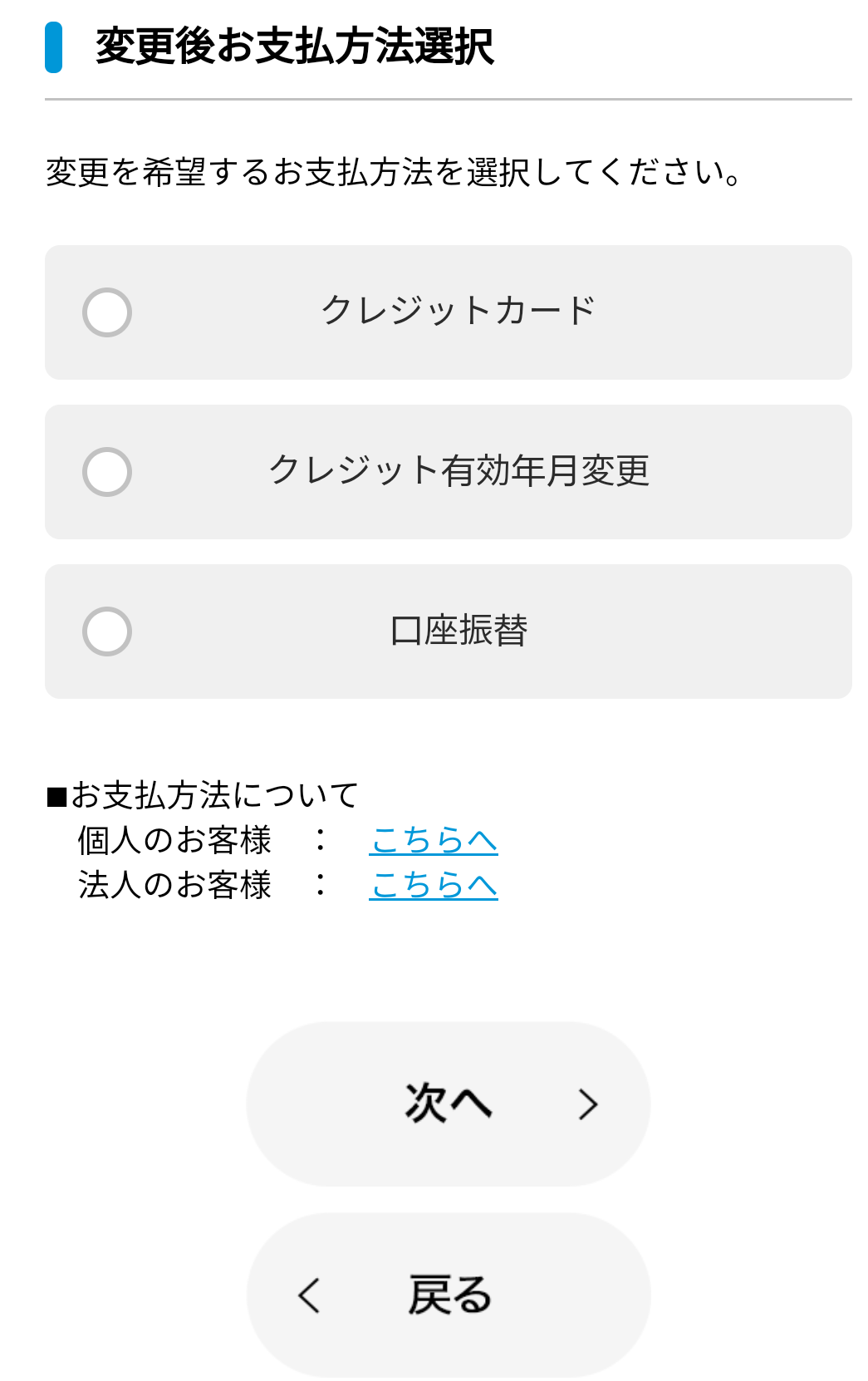Click the instruction text 変更を希望するお支払方法を選択してください
This screenshot has width=868, height=1381.
393,172
